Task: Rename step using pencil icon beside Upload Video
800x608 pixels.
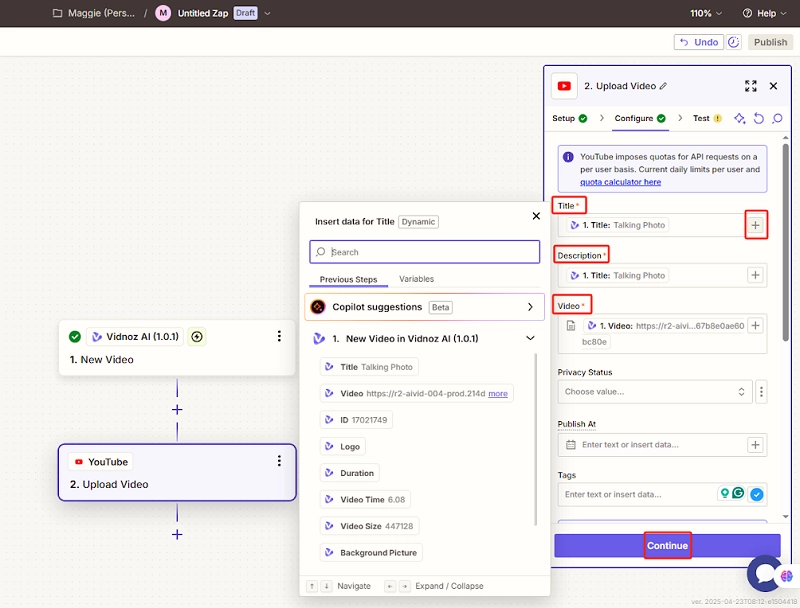Action: [x=663, y=87]
